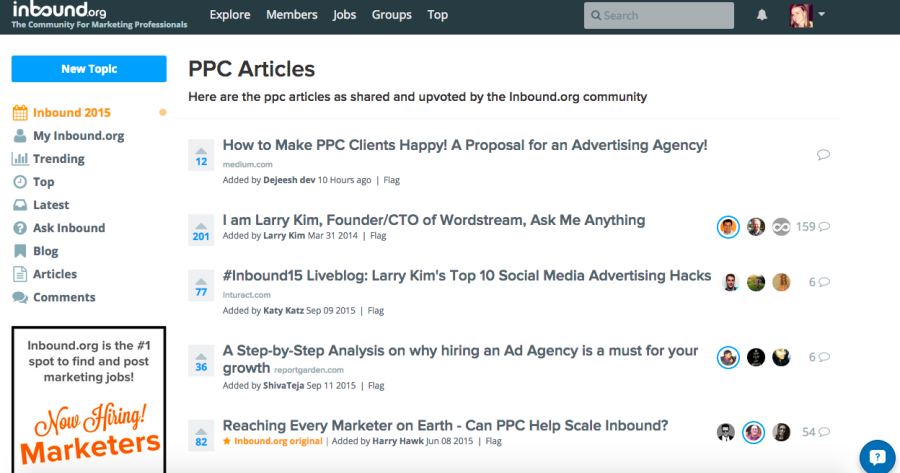Click the Articles document icon
The image size is (900, 473).
(x=20, y=274)
